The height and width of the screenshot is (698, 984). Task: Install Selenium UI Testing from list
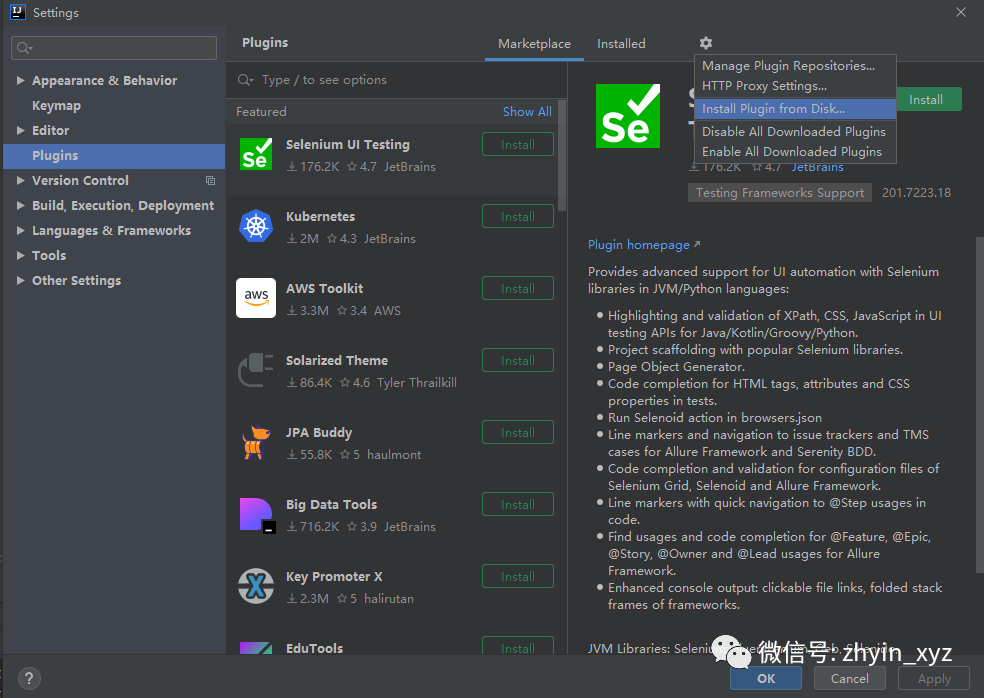pyautogui.click(x=518, y=144)
